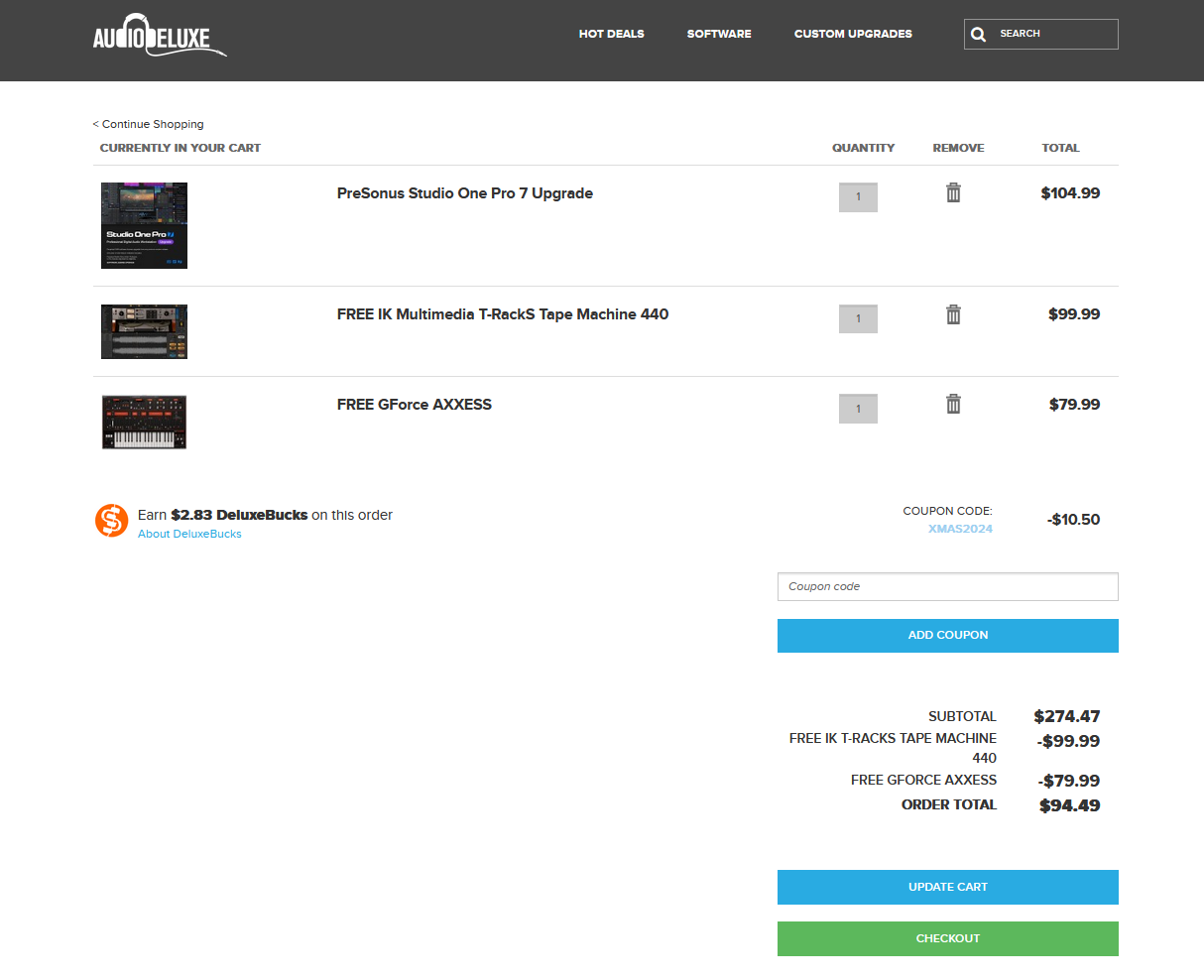
Task: Select the $79.99 item total in cart row
Action: (1074, 405)
